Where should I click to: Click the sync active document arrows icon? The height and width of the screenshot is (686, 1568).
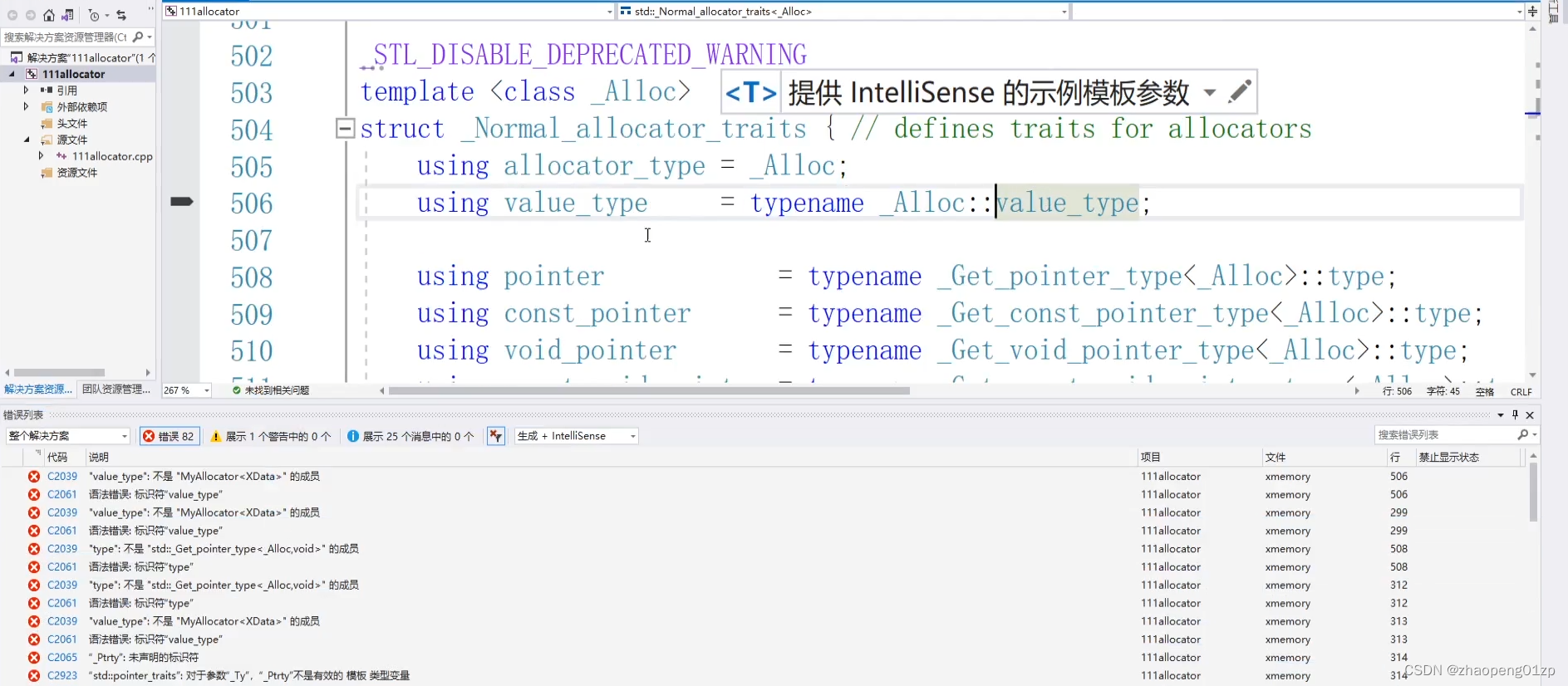point(121,15)
